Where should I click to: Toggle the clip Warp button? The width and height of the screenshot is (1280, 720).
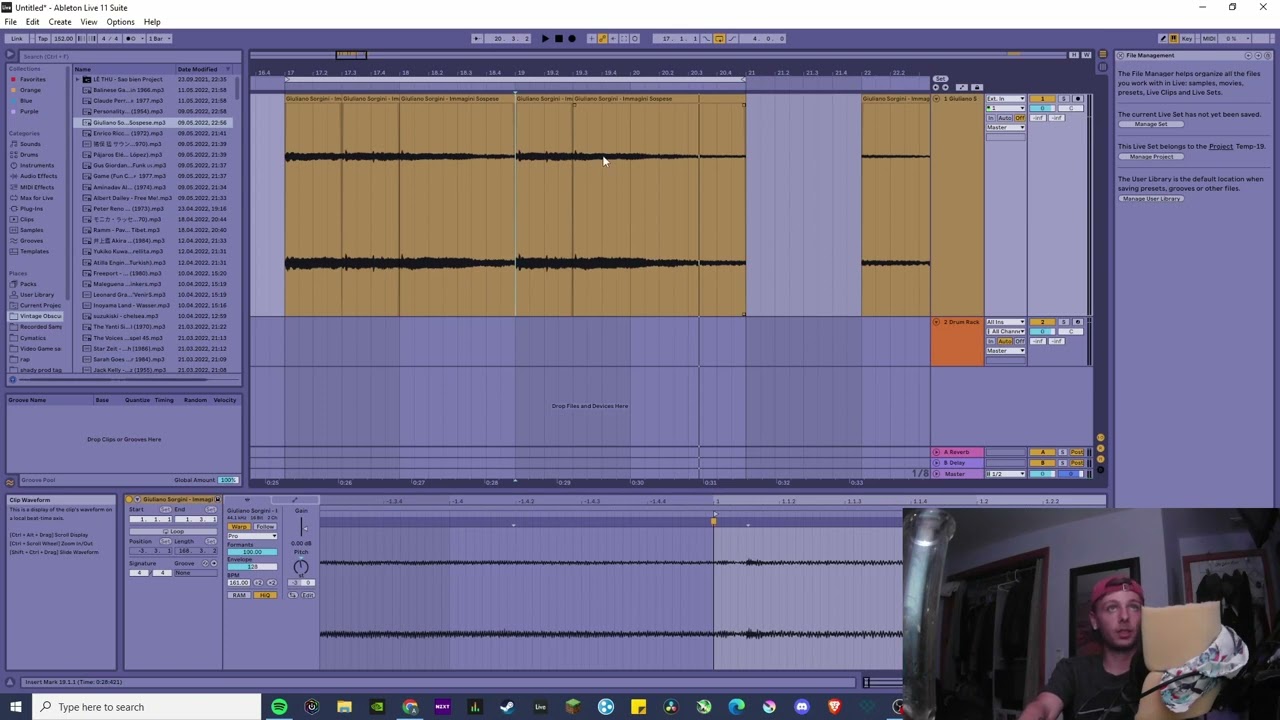[x=239, y=527]
